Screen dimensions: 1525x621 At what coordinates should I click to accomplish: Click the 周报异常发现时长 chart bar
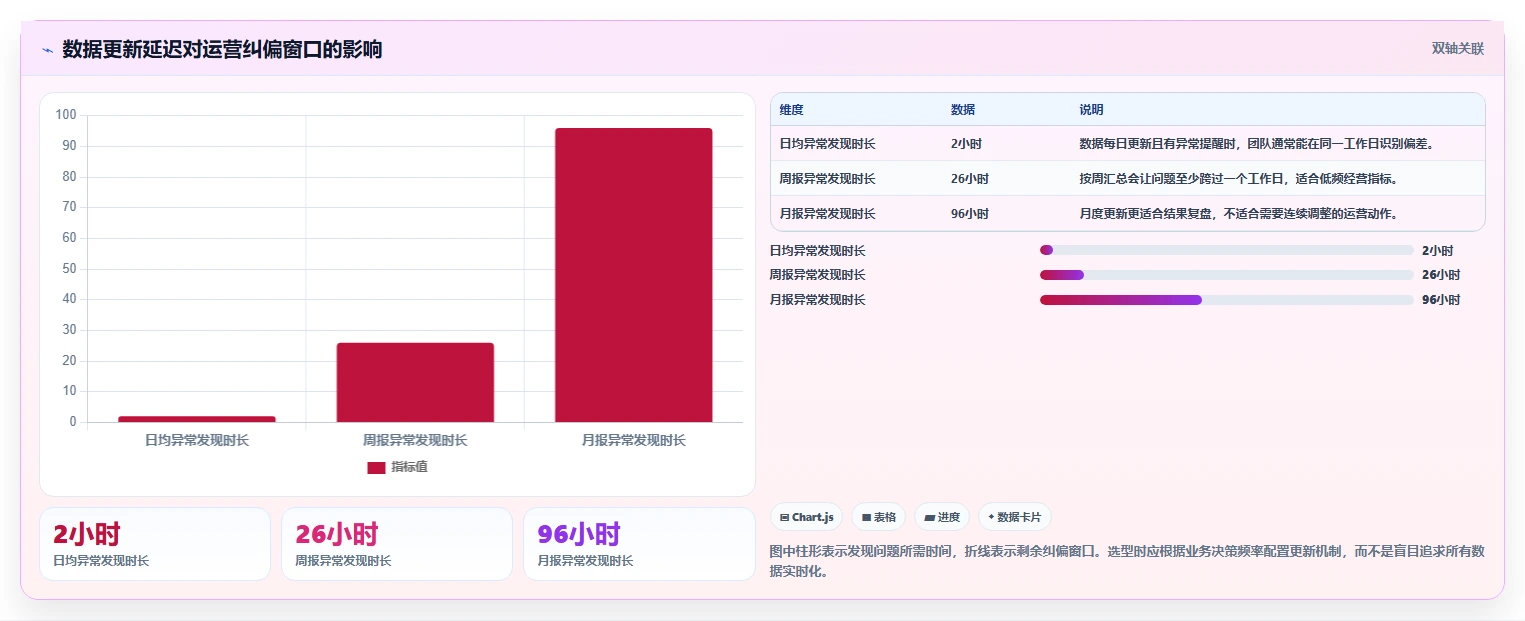pos(415,382)
